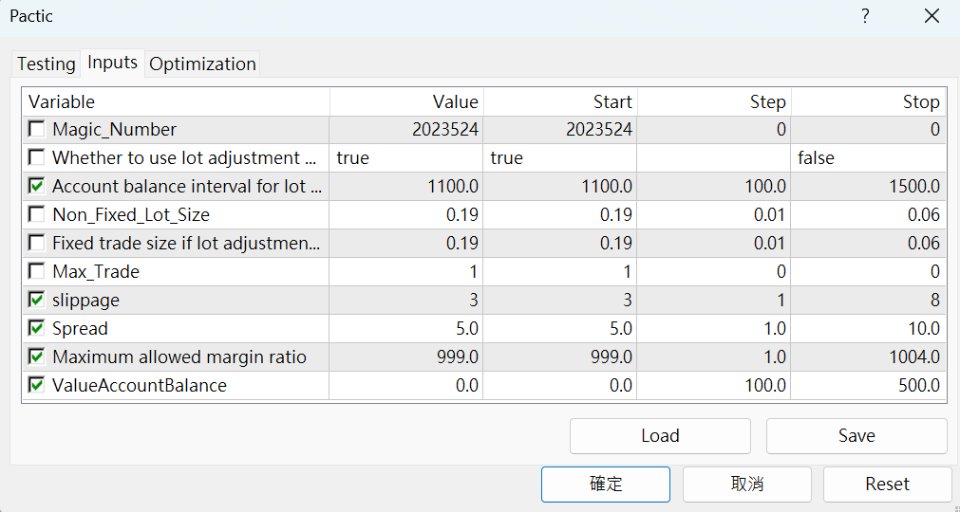Toggle the ValueAccountBalance checkbox
The image size is (960, 512).
point(37,385)
